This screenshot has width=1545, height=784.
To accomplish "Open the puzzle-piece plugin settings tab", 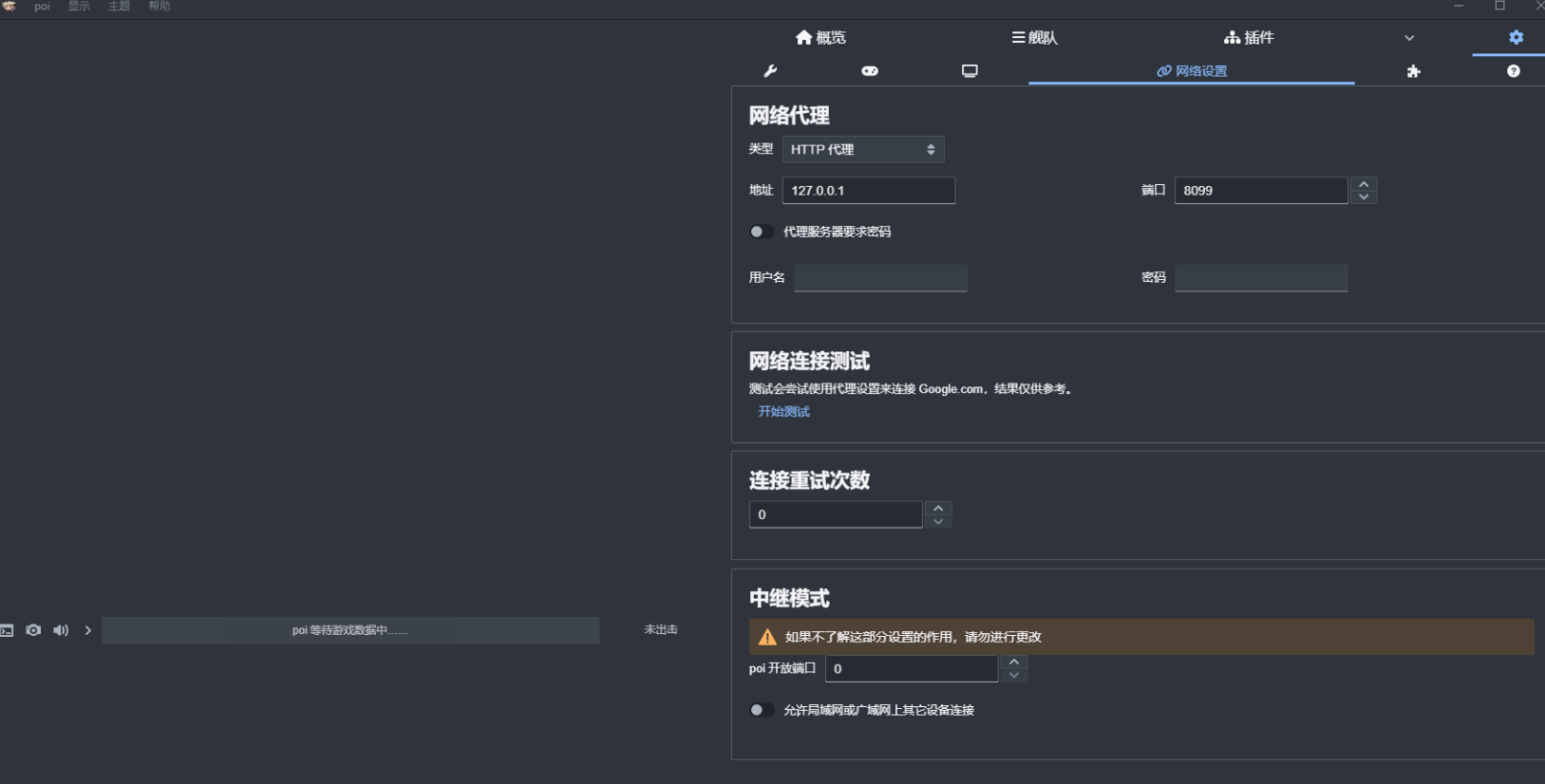I will pyautogui.click(x=1414, y=71).
